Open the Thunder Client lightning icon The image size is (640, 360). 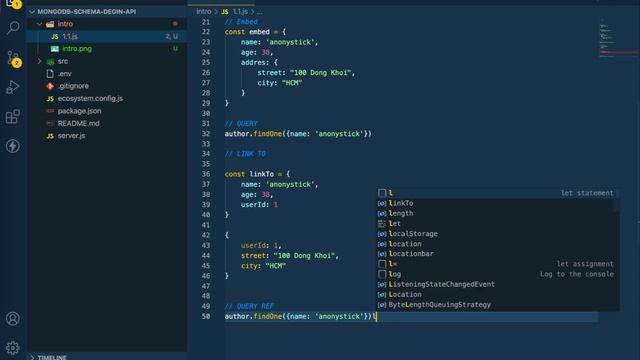13,146
